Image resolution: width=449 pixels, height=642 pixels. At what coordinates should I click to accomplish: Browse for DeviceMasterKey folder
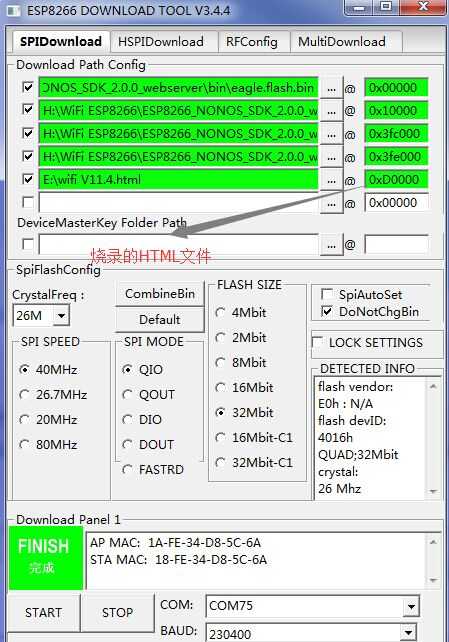coord(332,245)
